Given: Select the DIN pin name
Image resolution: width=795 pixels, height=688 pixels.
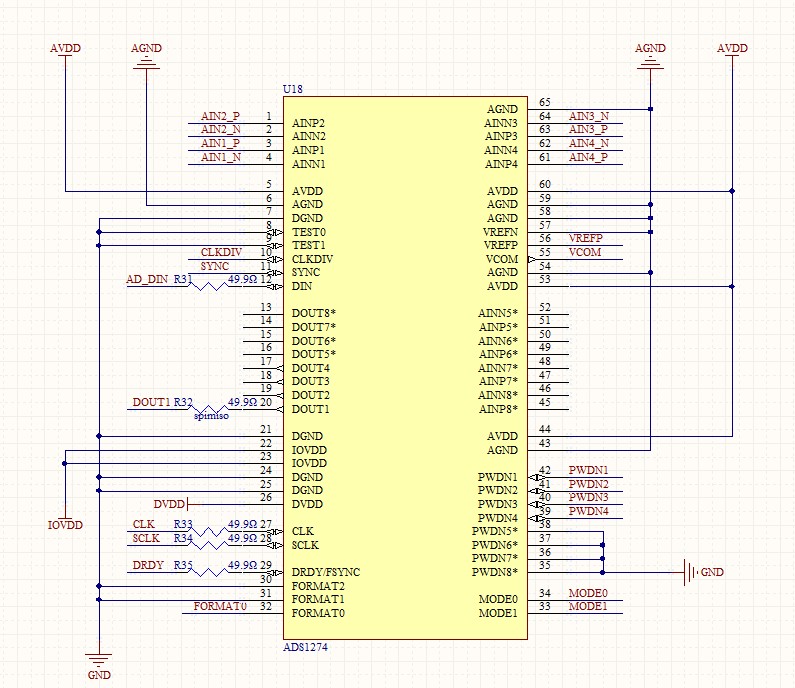Looking at the screenshot, I should pos(302,286).
